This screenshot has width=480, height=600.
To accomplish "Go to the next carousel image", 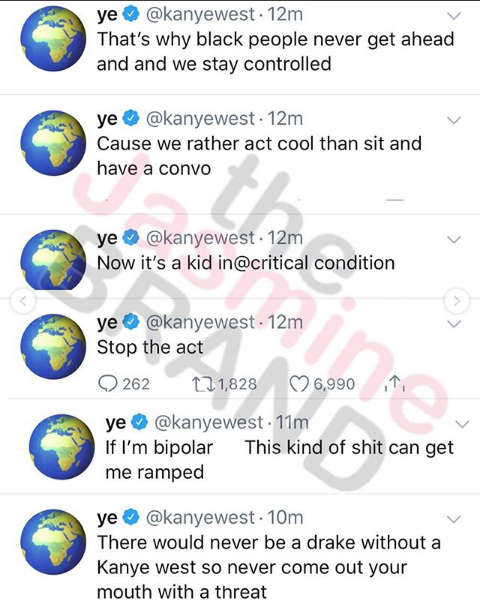I will (x=457, y=301).
